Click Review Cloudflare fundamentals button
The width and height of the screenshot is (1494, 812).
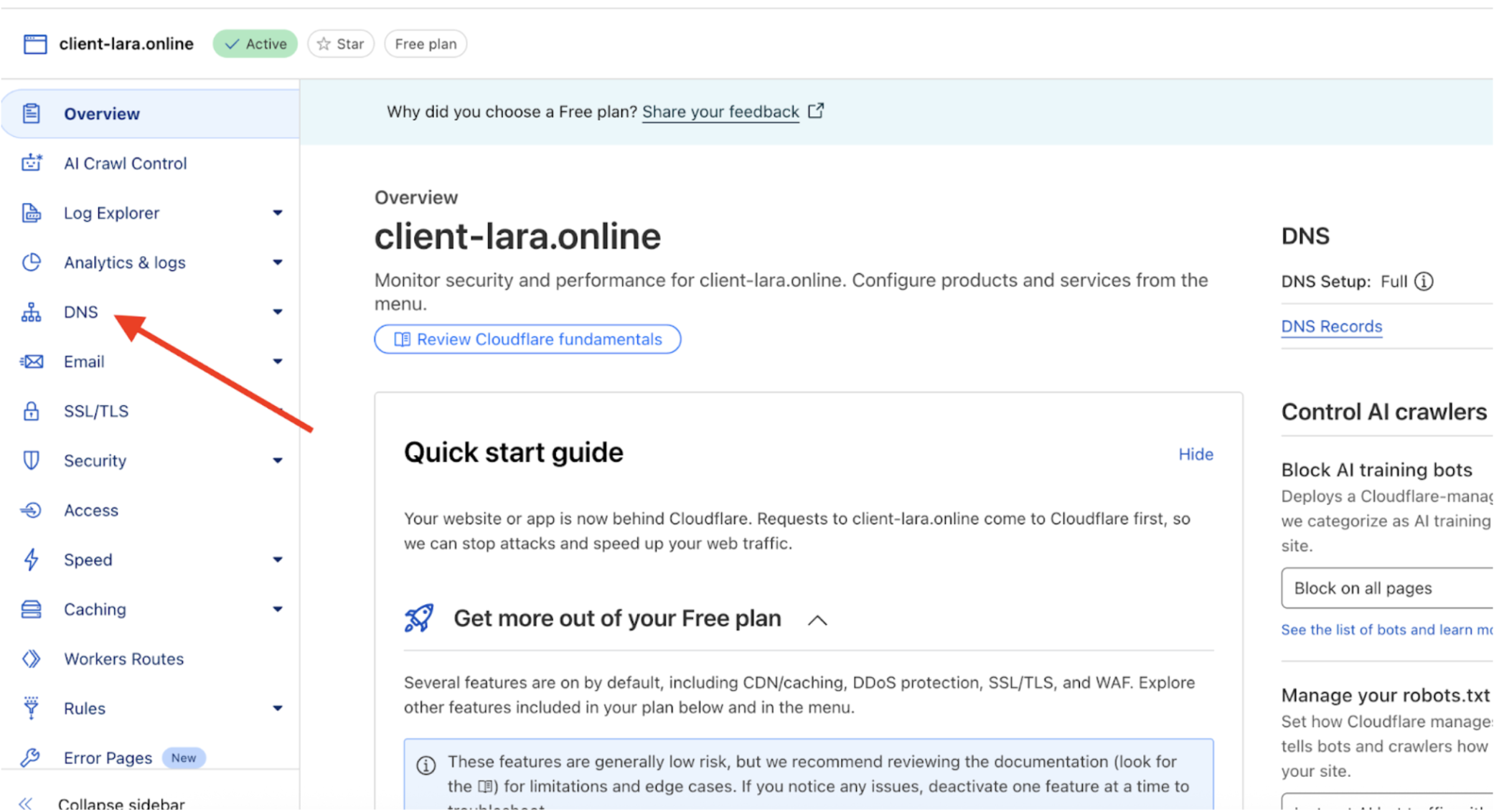click(527, 339)
